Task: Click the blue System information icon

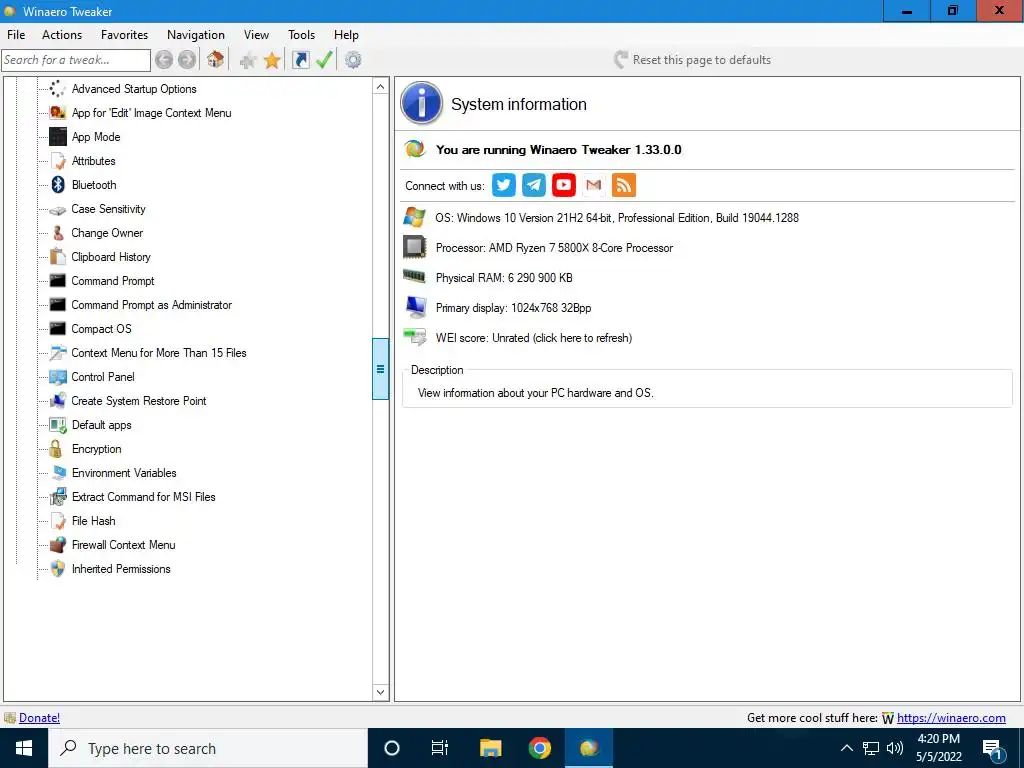Action: (x=421, y=103)
